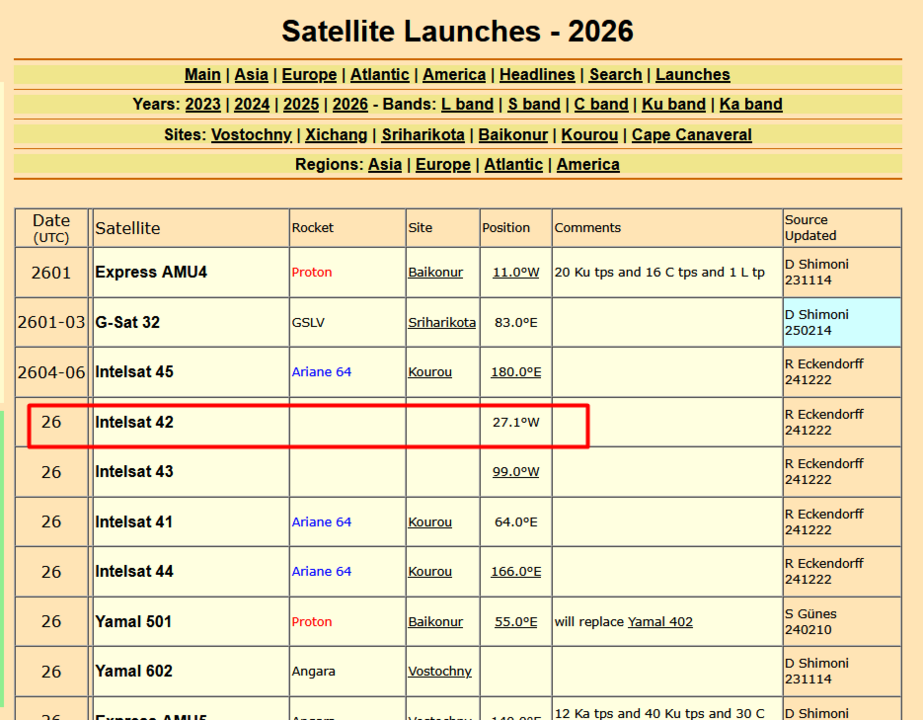Open Kourou link in Intelsat 45 row
Image resolution: width=923 pixels, height=720 pixels.
pos(430,372)
